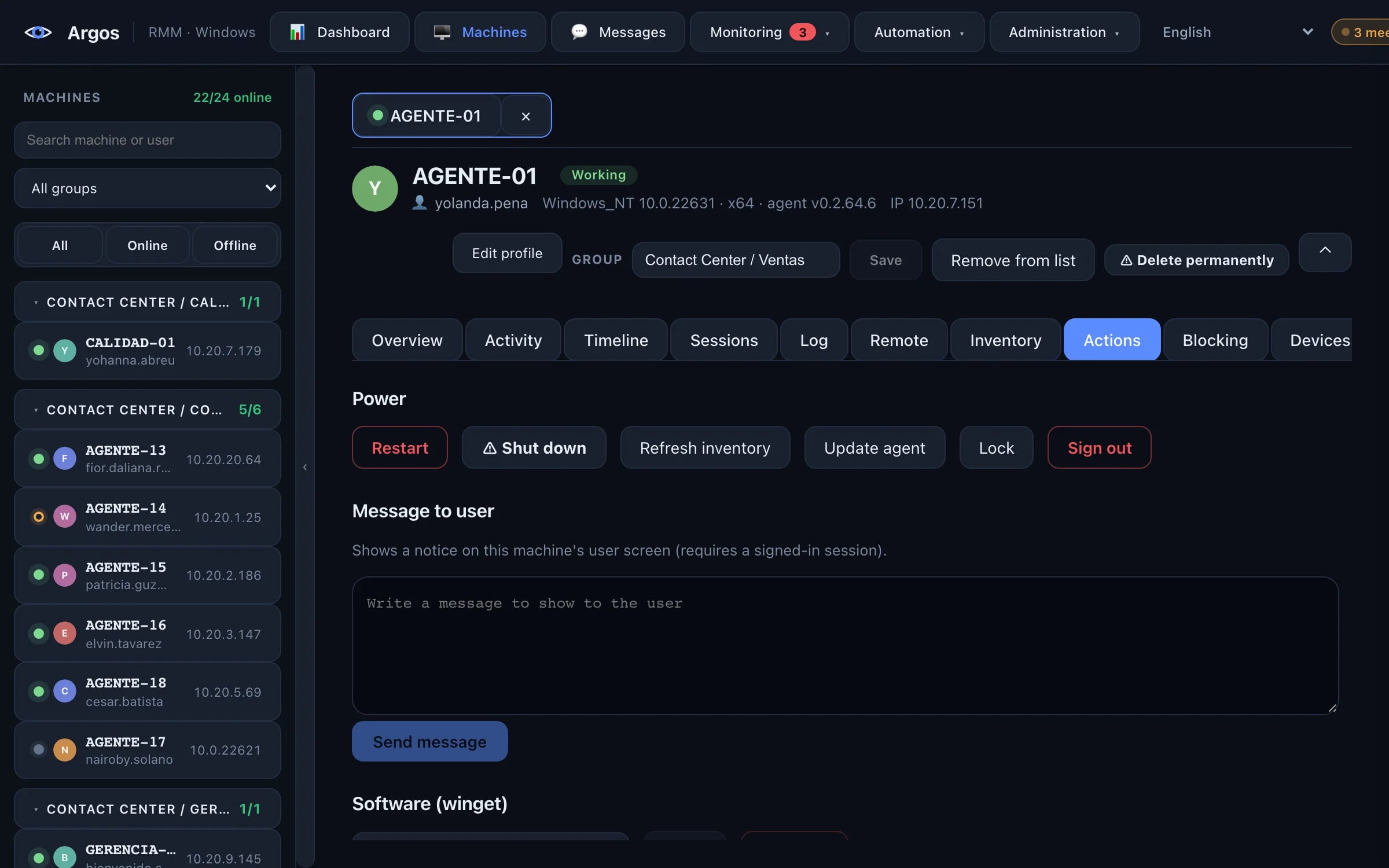
Task: Click the Restart power button
Action: click(x=400, y=448)
